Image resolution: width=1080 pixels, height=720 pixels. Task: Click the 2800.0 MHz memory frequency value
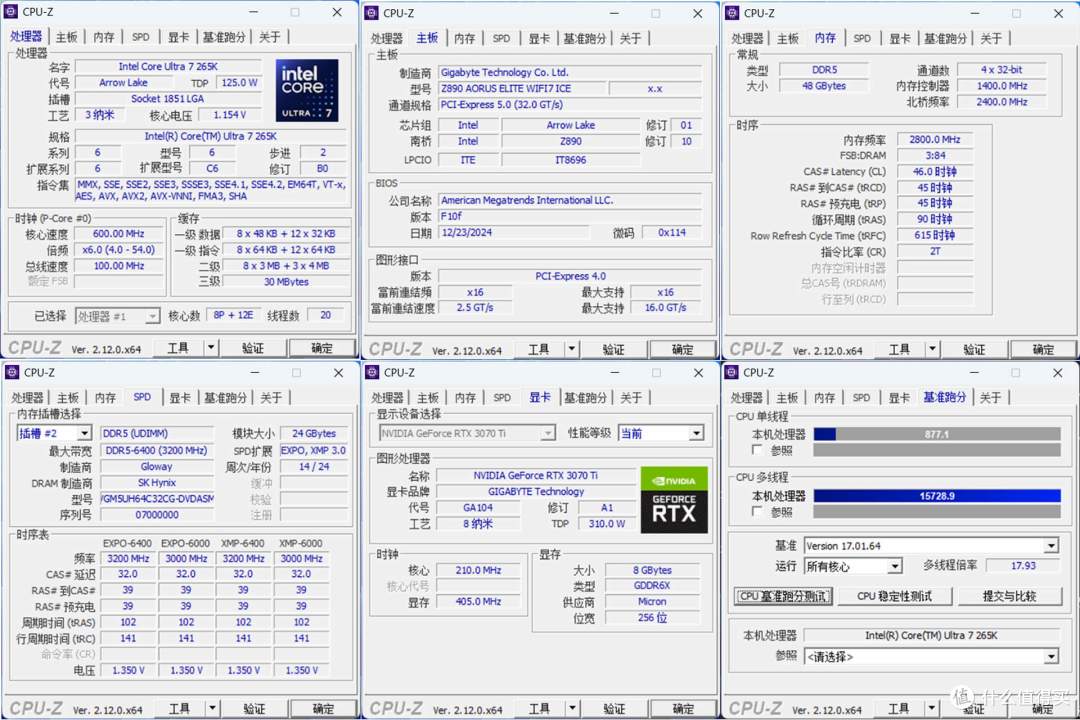(935, 139)
